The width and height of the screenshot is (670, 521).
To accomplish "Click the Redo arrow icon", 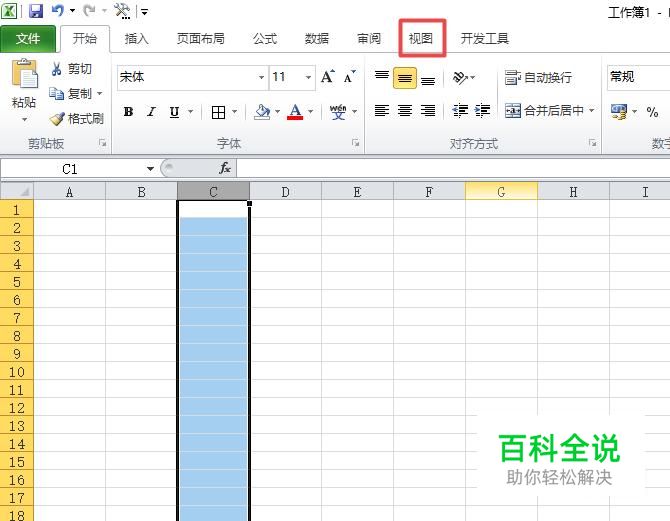I will click(89, 11).
